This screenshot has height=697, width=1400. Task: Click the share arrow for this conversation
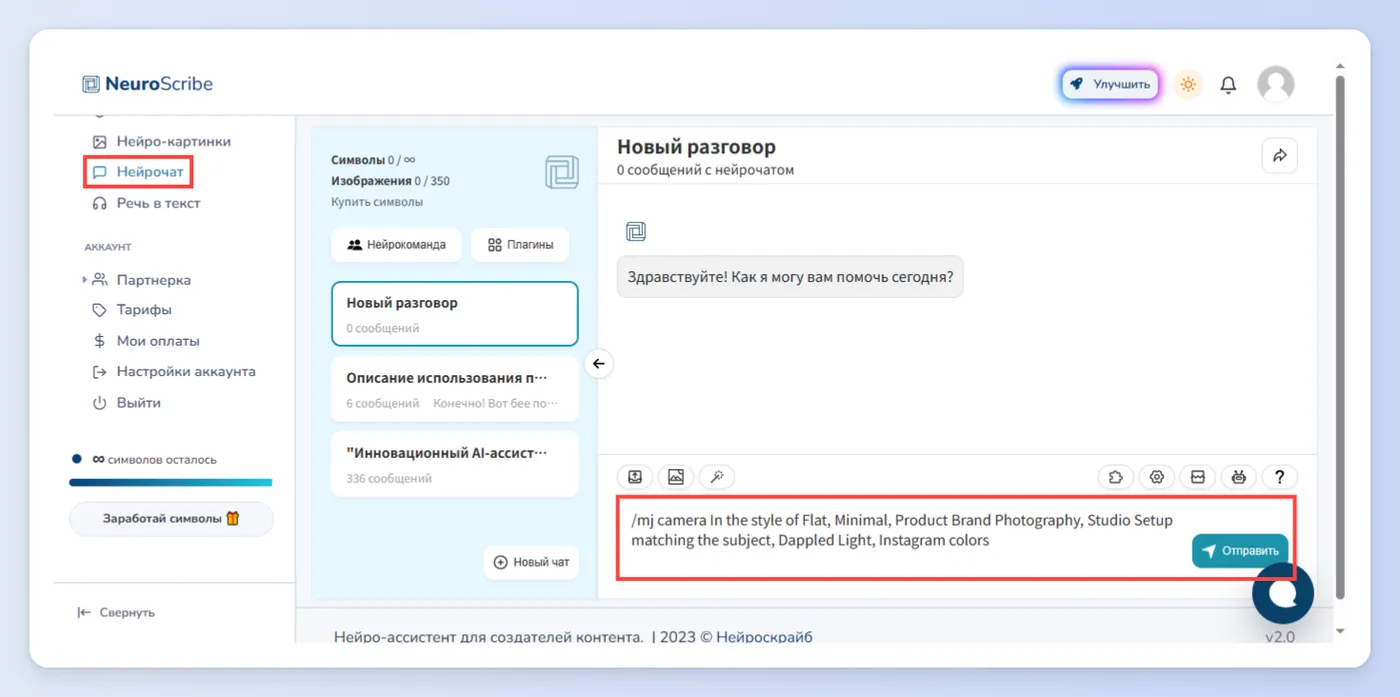[1279, 155]
